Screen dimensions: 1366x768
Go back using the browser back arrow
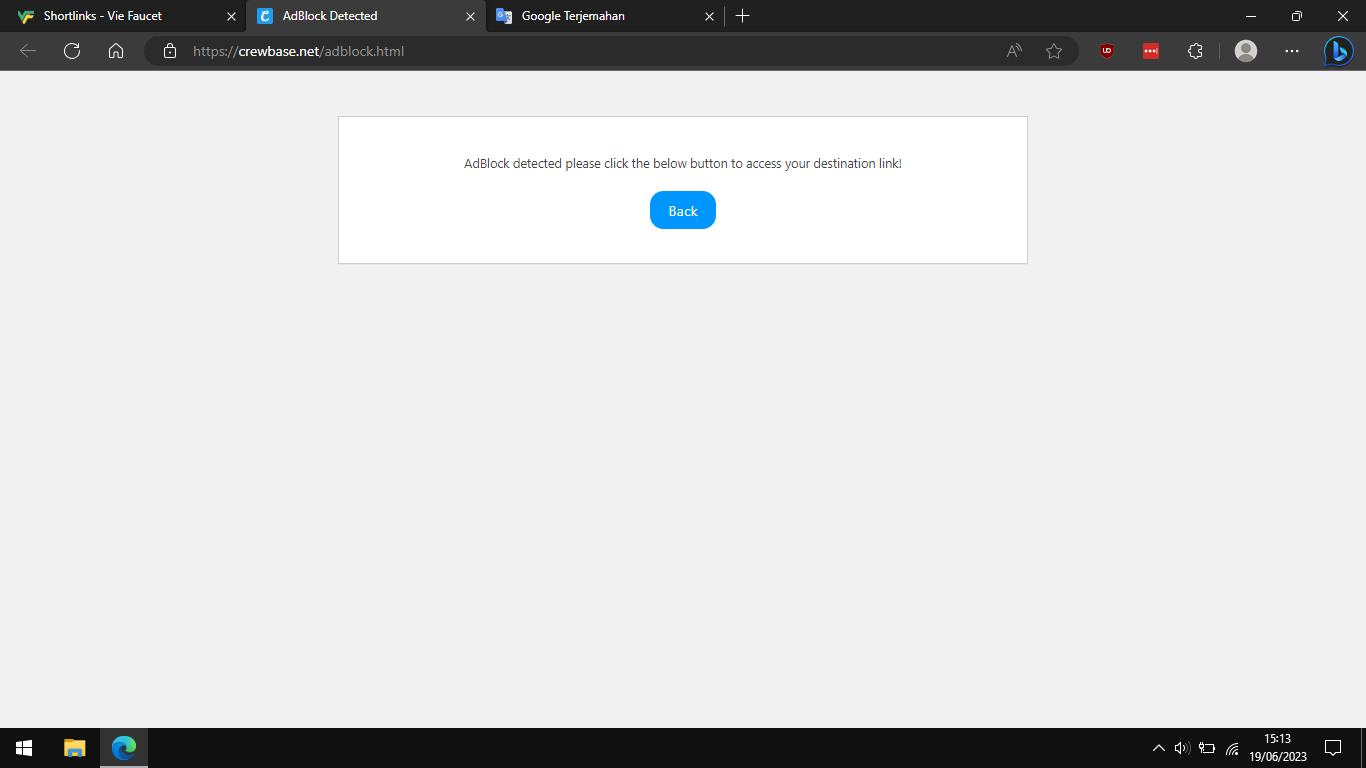26,51
